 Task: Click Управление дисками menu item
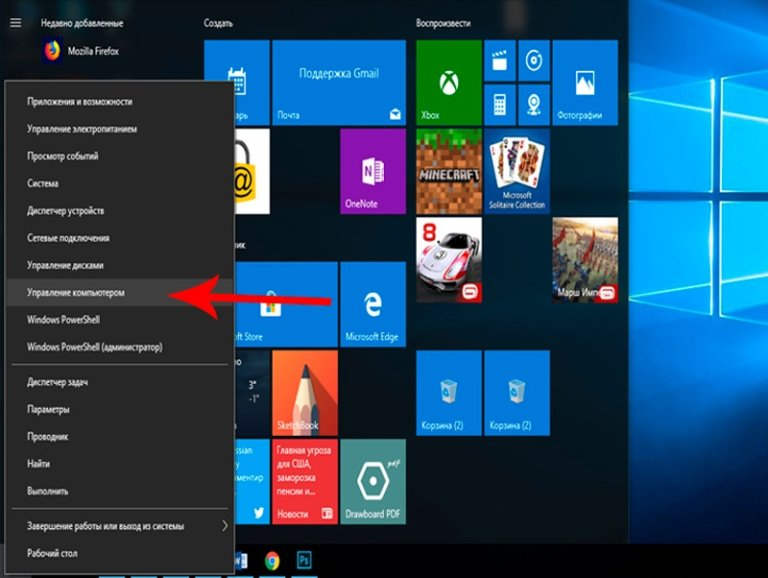pyautogui.click(x=66, y=266)
